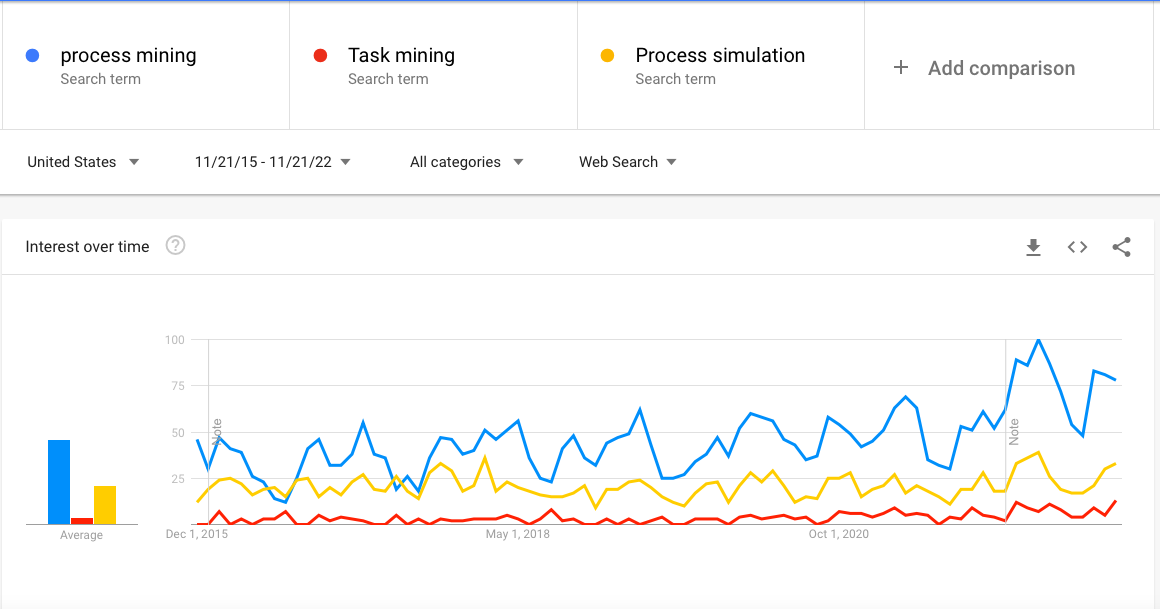1160x609 pixels.
Task: Click the red dot beside Task mining
Action: [x=320, y=55]
